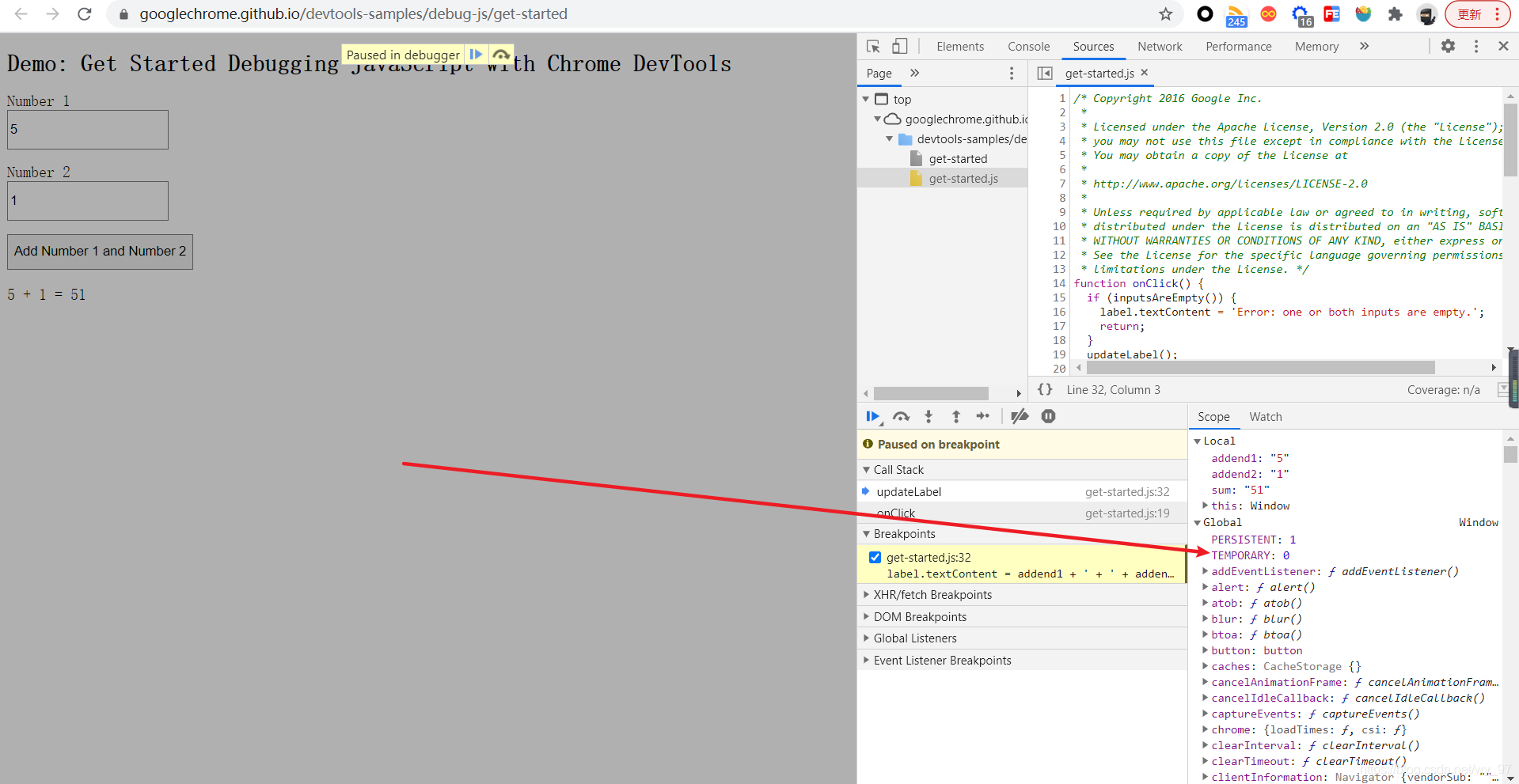Open DevTools settings gear
Image resolution: width=1519 pixels, height=784 pixels.
click(x=1448, y=47)
